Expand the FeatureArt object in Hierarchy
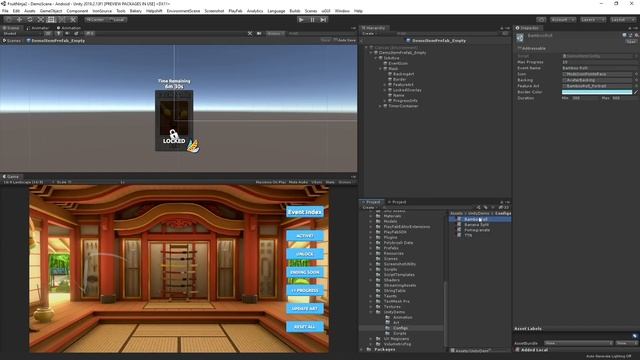This screenshot has height=360, width=640. tap(385, 84)
